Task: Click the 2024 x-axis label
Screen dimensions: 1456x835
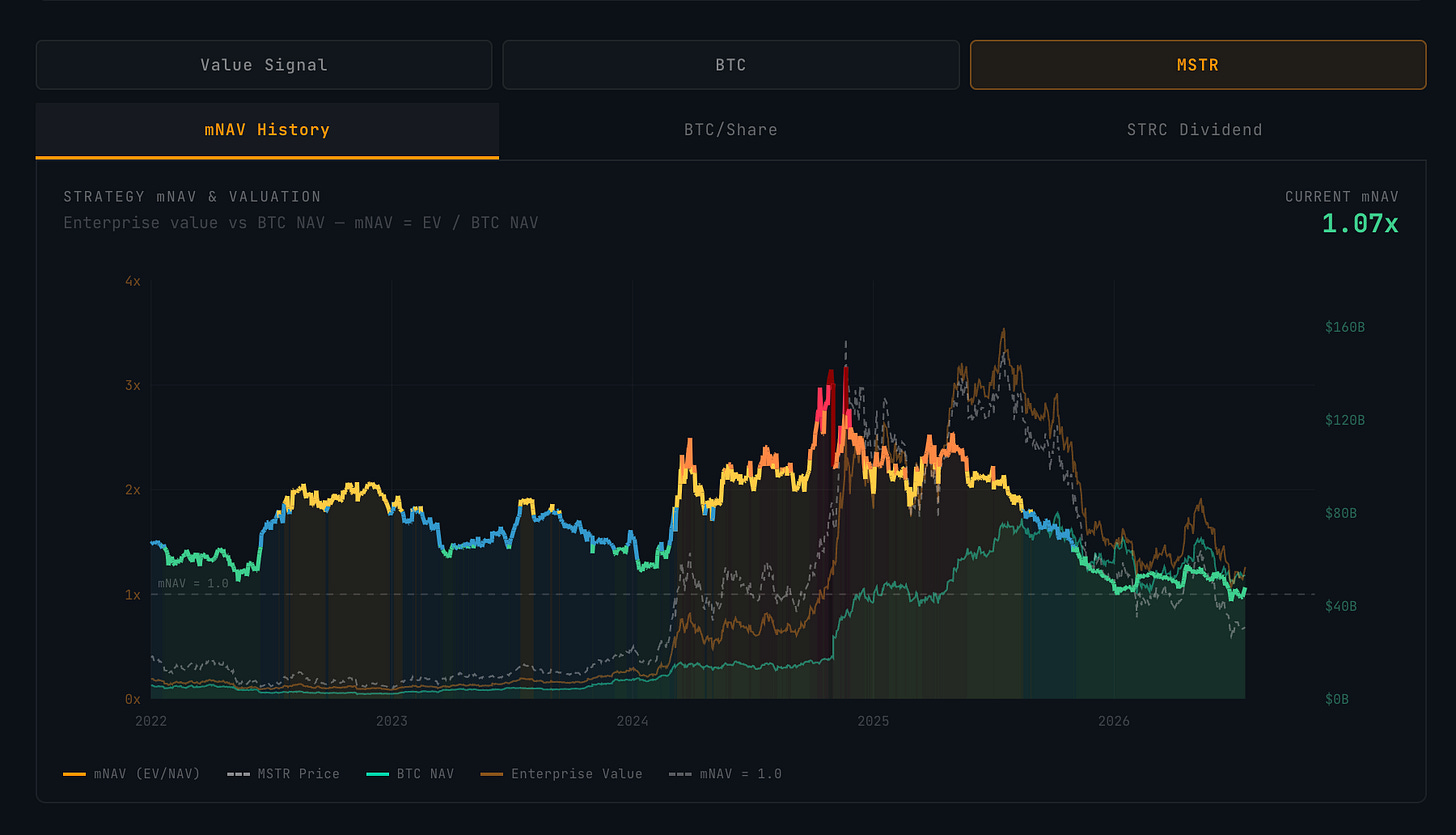Action: 632,720
